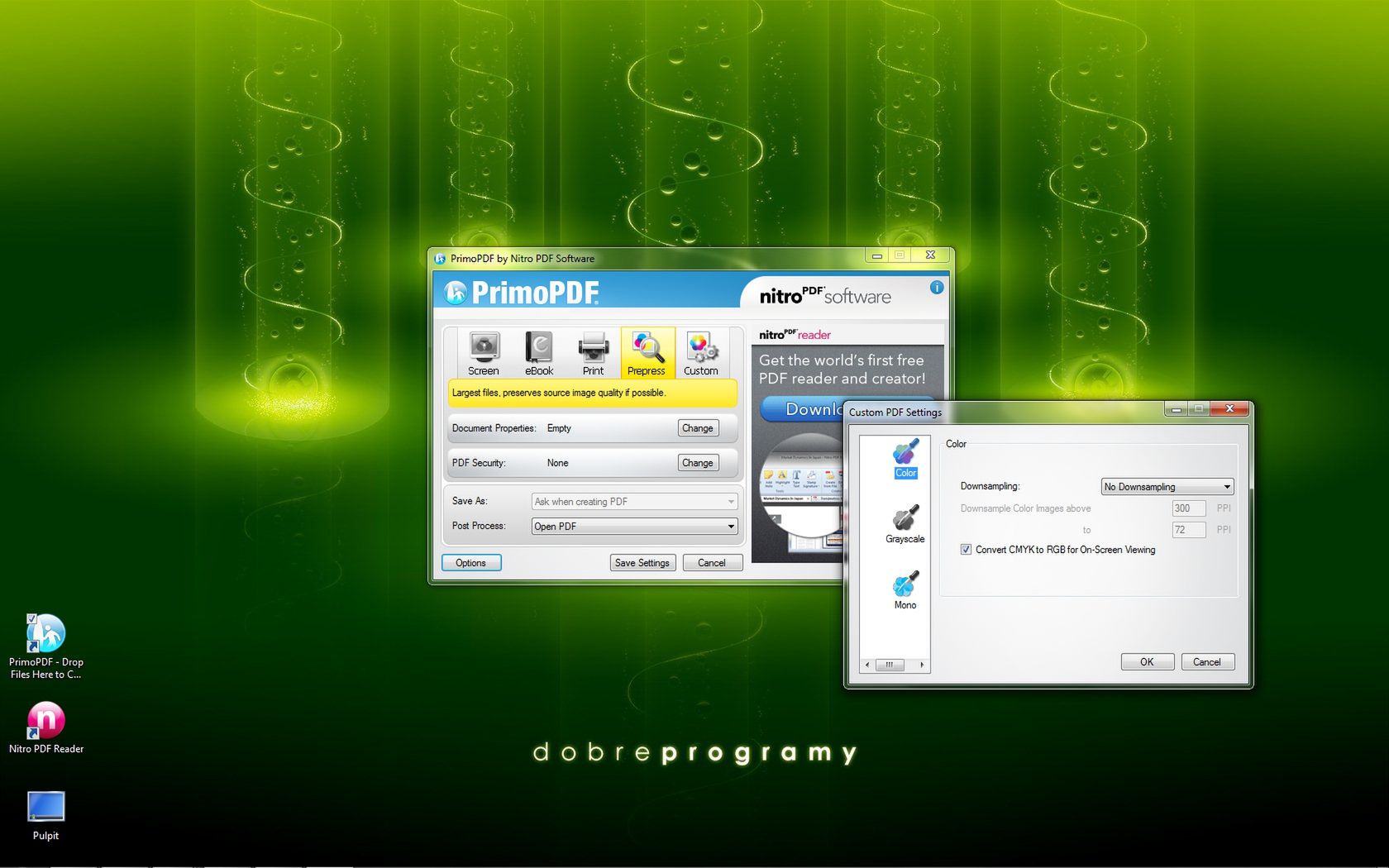Image resolution: width=1389 pixels, height=868 pixels.
Task: Select the Mono category icon
Action: coord(905,590)
